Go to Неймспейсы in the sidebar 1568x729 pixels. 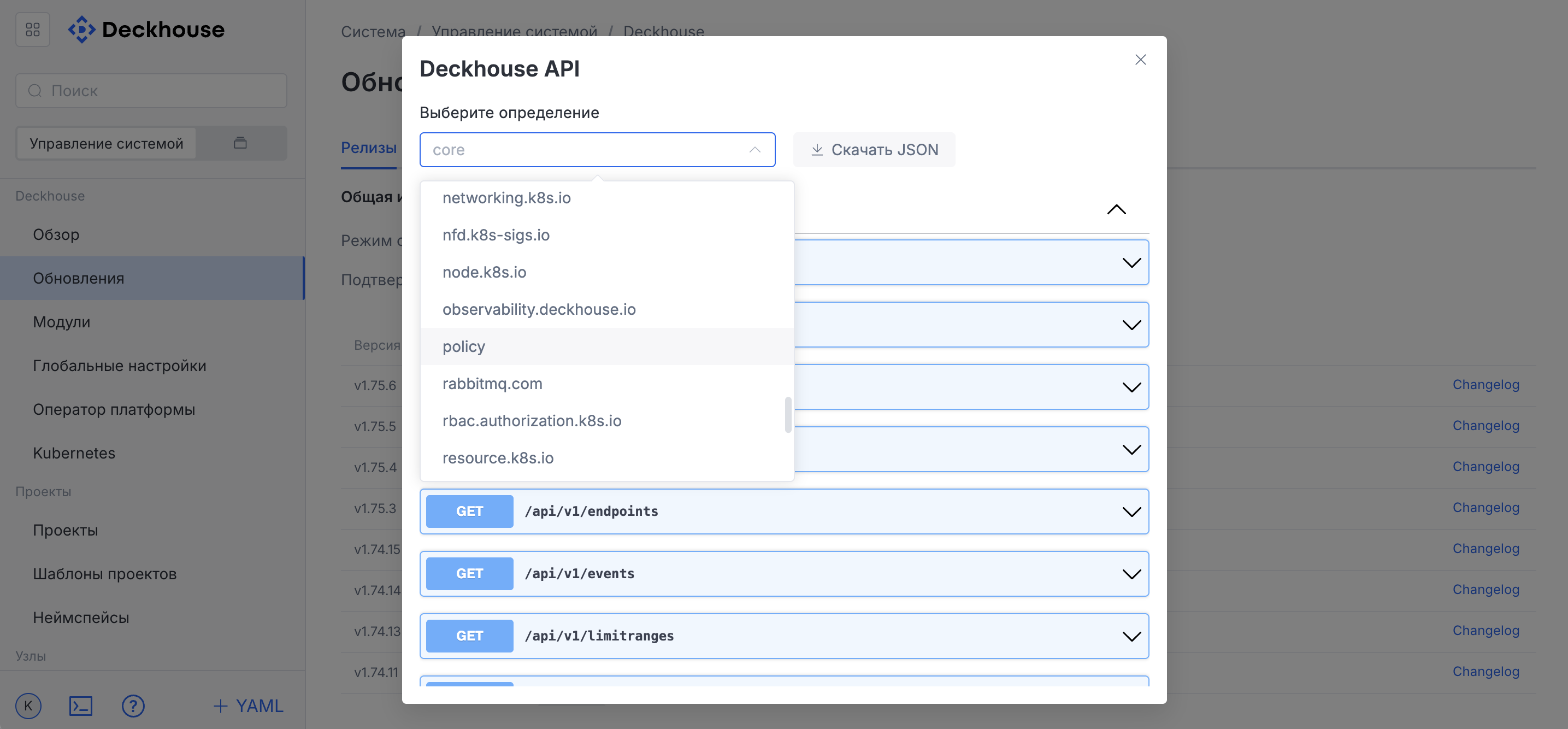click(x=152, y=618)
